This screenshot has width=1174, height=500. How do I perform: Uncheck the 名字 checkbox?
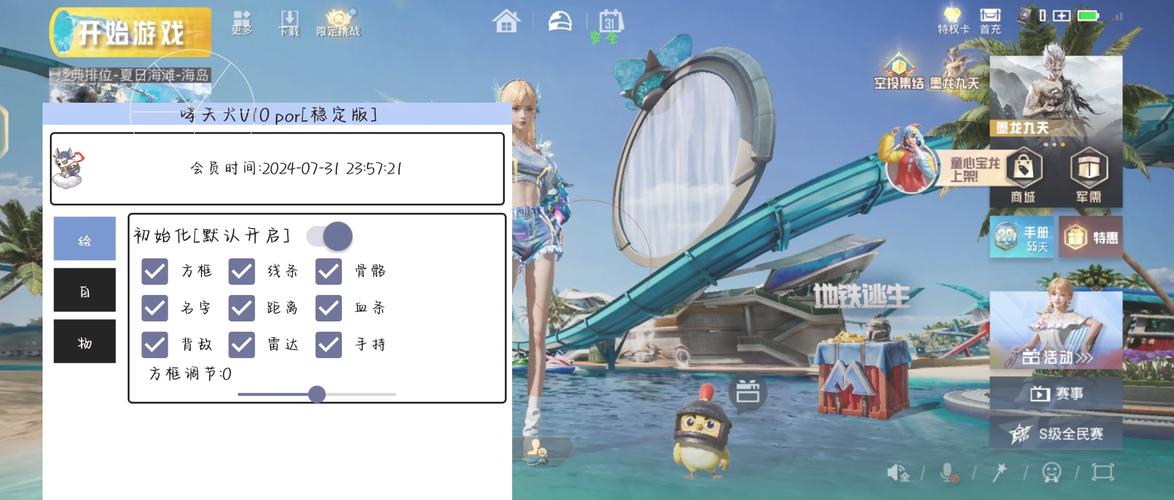coord(155,308)
